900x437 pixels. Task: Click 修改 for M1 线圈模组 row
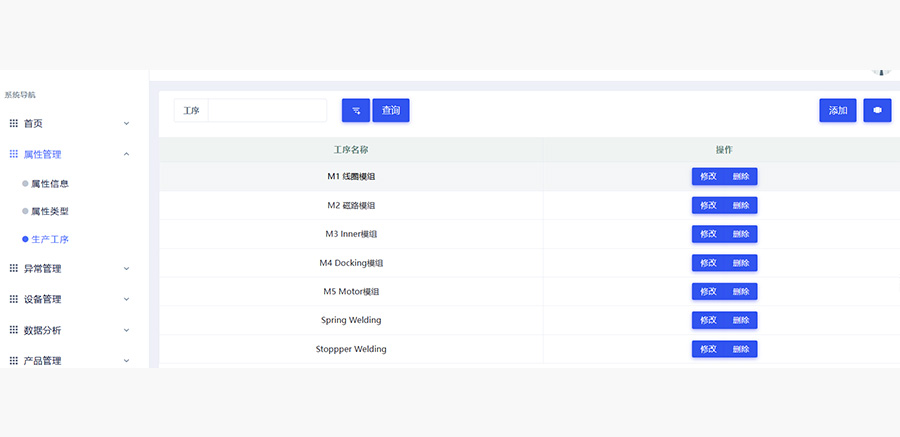(708, 176)
